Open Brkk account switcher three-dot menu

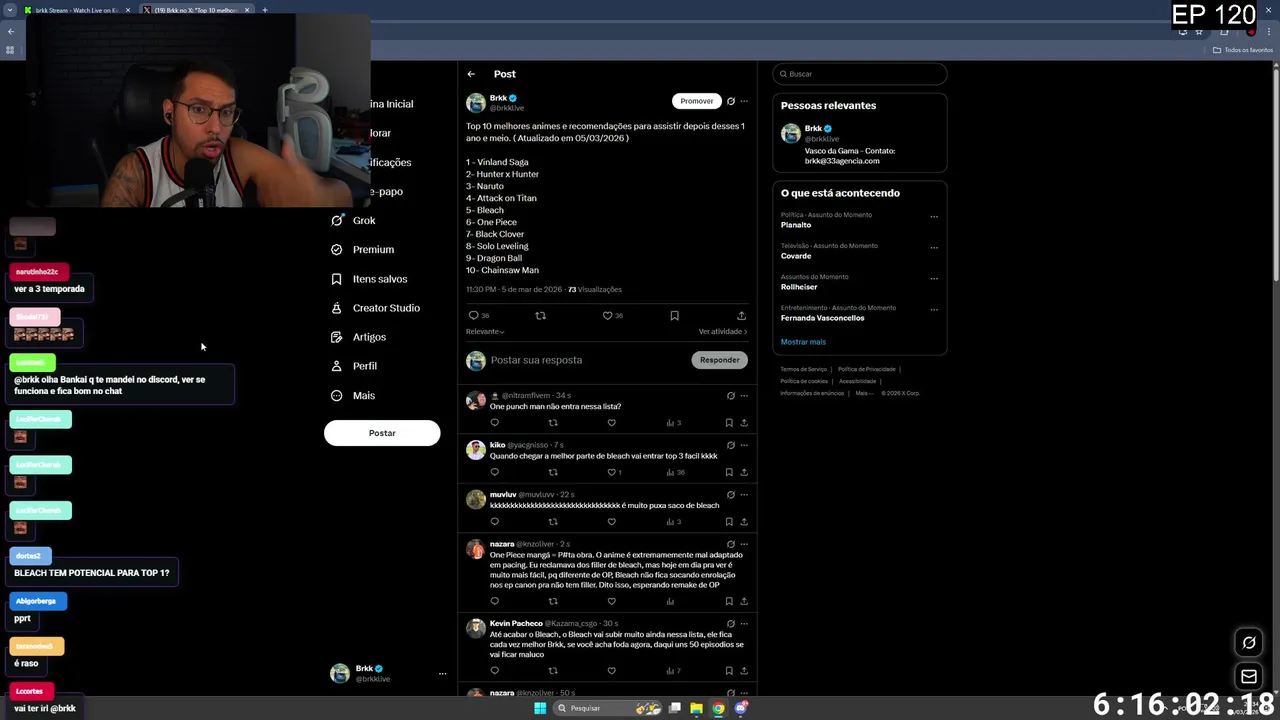(442, 674)
